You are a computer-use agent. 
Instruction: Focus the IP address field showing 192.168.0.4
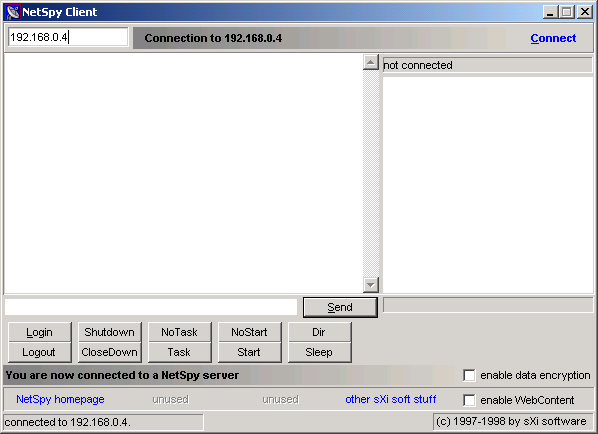coord(68,37)
